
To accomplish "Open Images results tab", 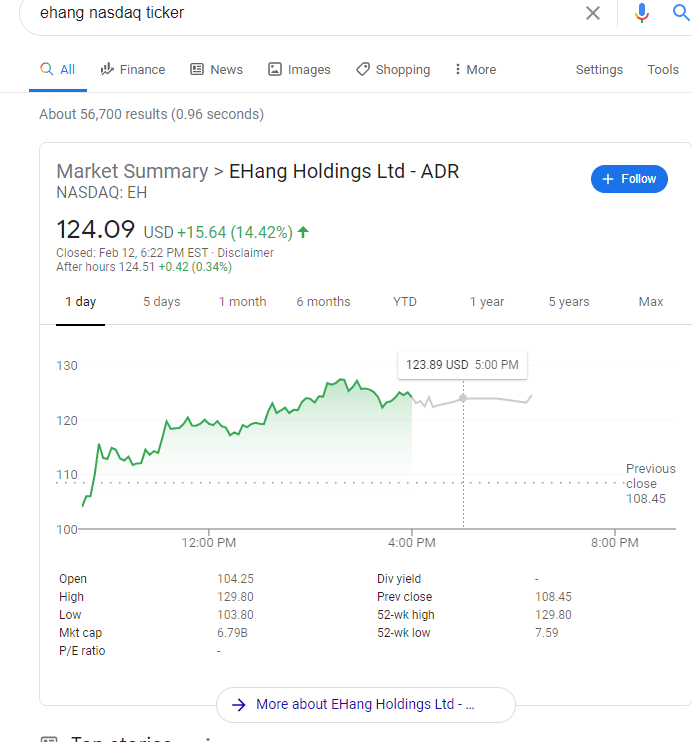I will click(x=299, y=70).
